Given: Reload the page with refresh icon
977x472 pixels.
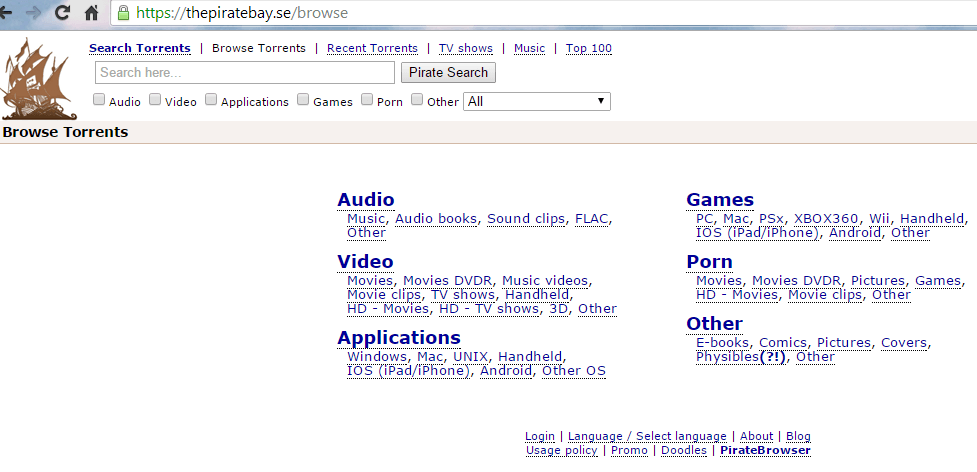Looking at the screenshot, I should point(62,12).
